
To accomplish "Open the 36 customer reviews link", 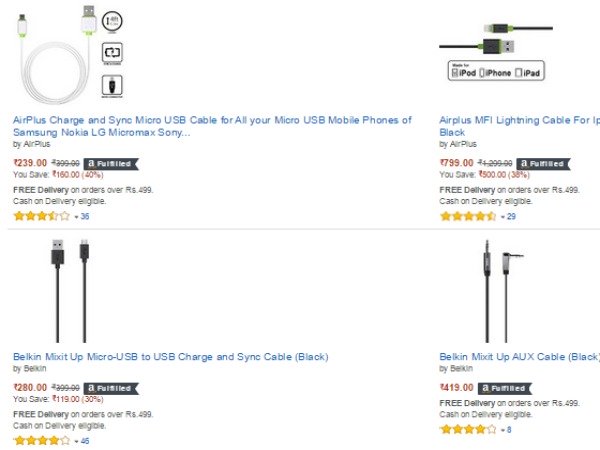I will click(x=85, y=216).
